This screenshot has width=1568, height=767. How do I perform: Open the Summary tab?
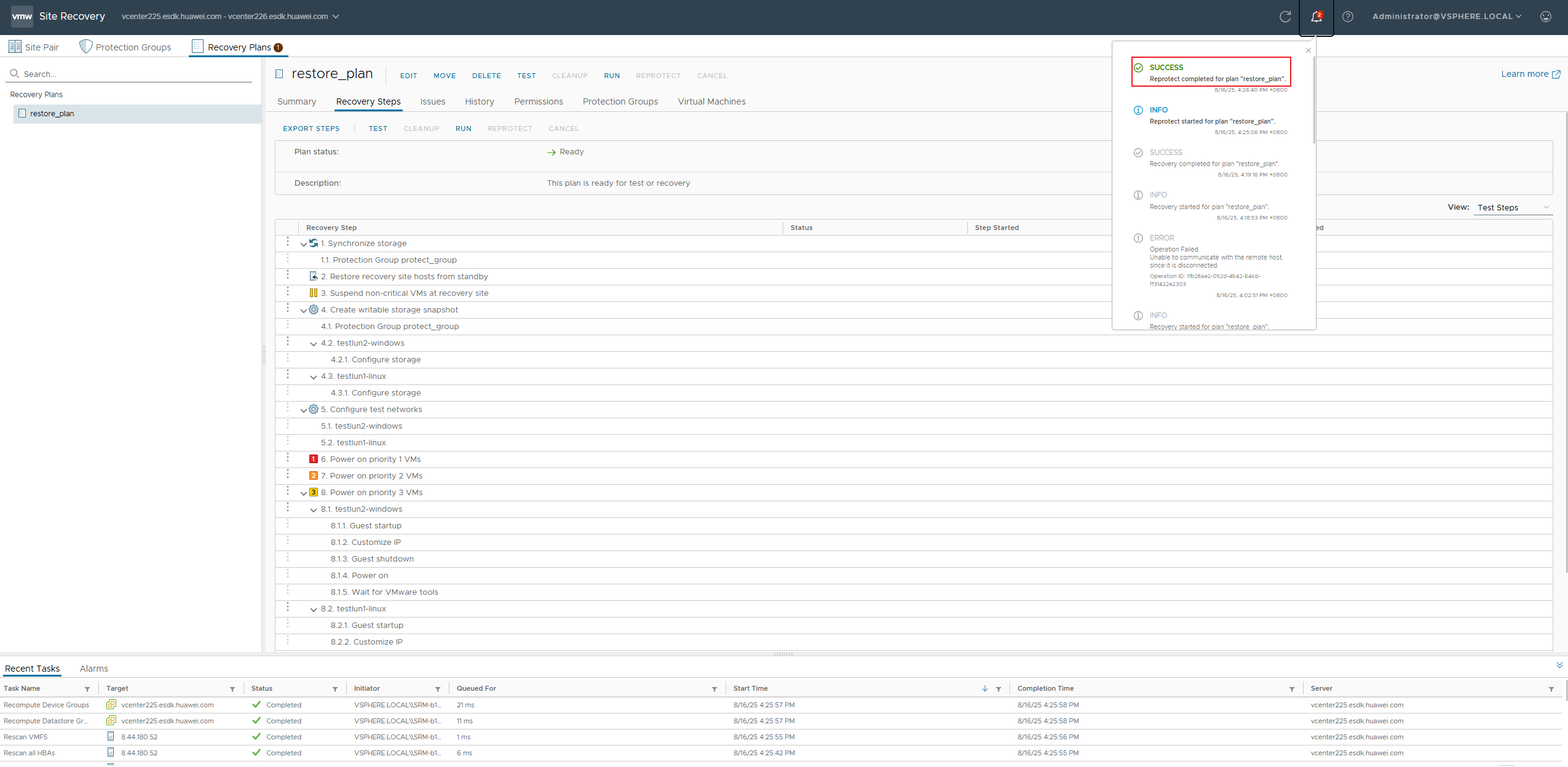click(x=296, y=101)
